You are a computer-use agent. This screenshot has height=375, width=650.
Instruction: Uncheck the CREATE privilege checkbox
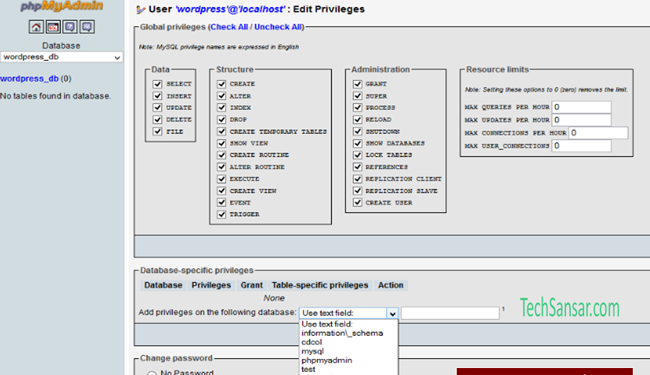click(222, 84)
